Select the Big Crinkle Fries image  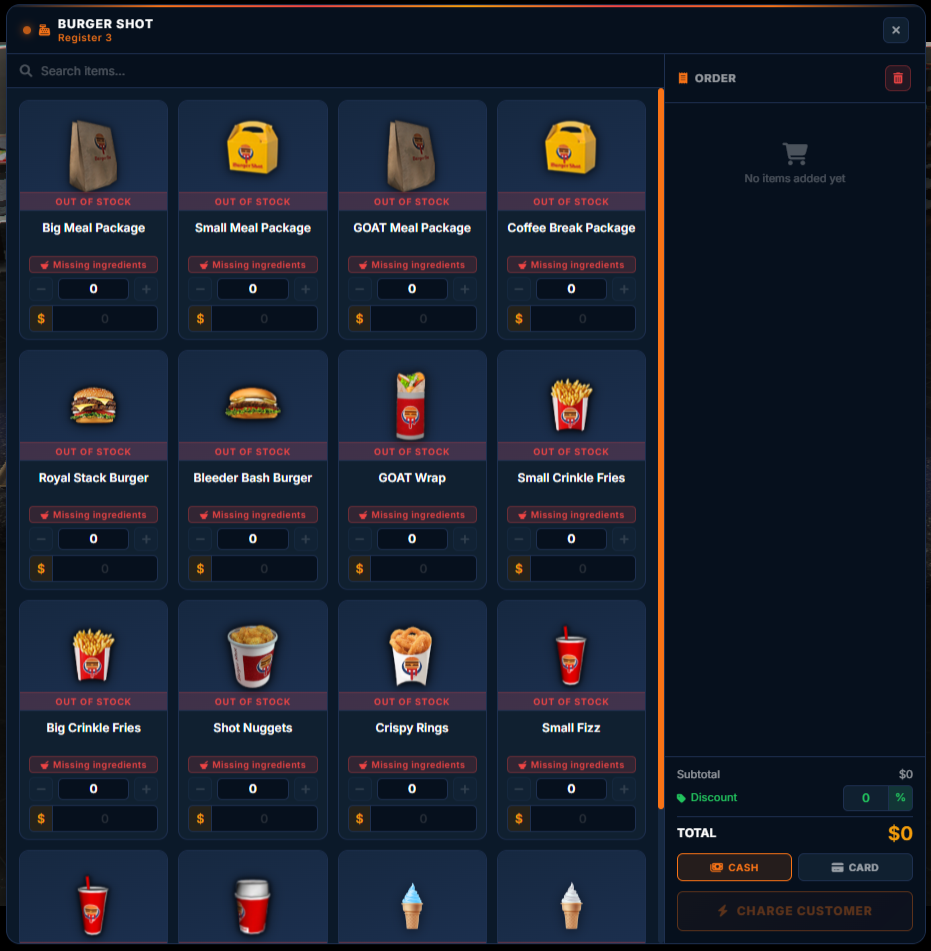(x=93, y=654)
